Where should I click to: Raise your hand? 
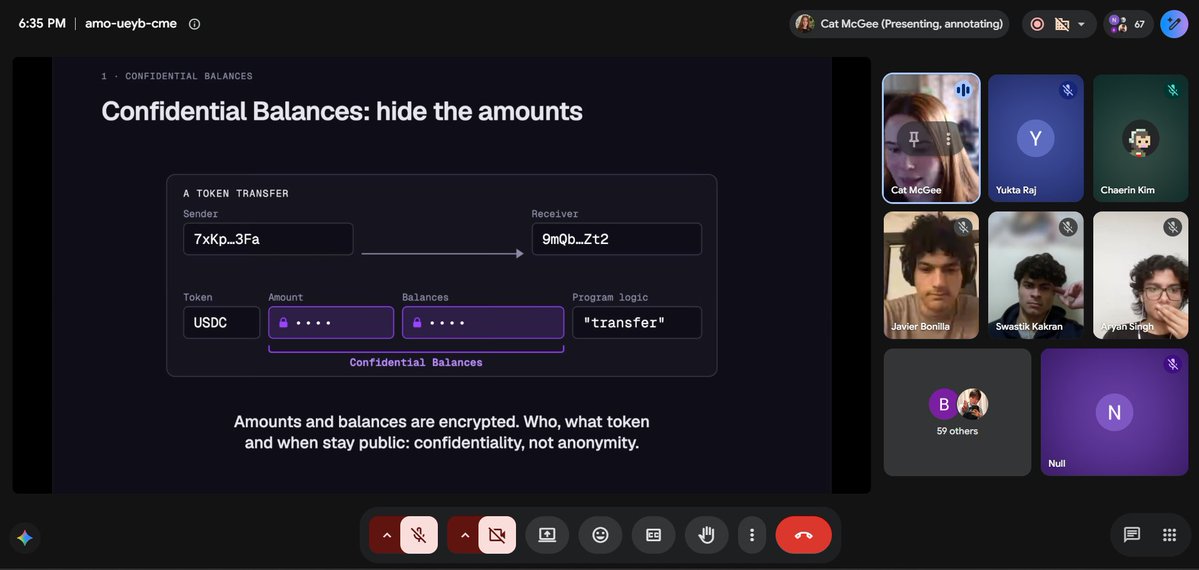click(707, 536)
